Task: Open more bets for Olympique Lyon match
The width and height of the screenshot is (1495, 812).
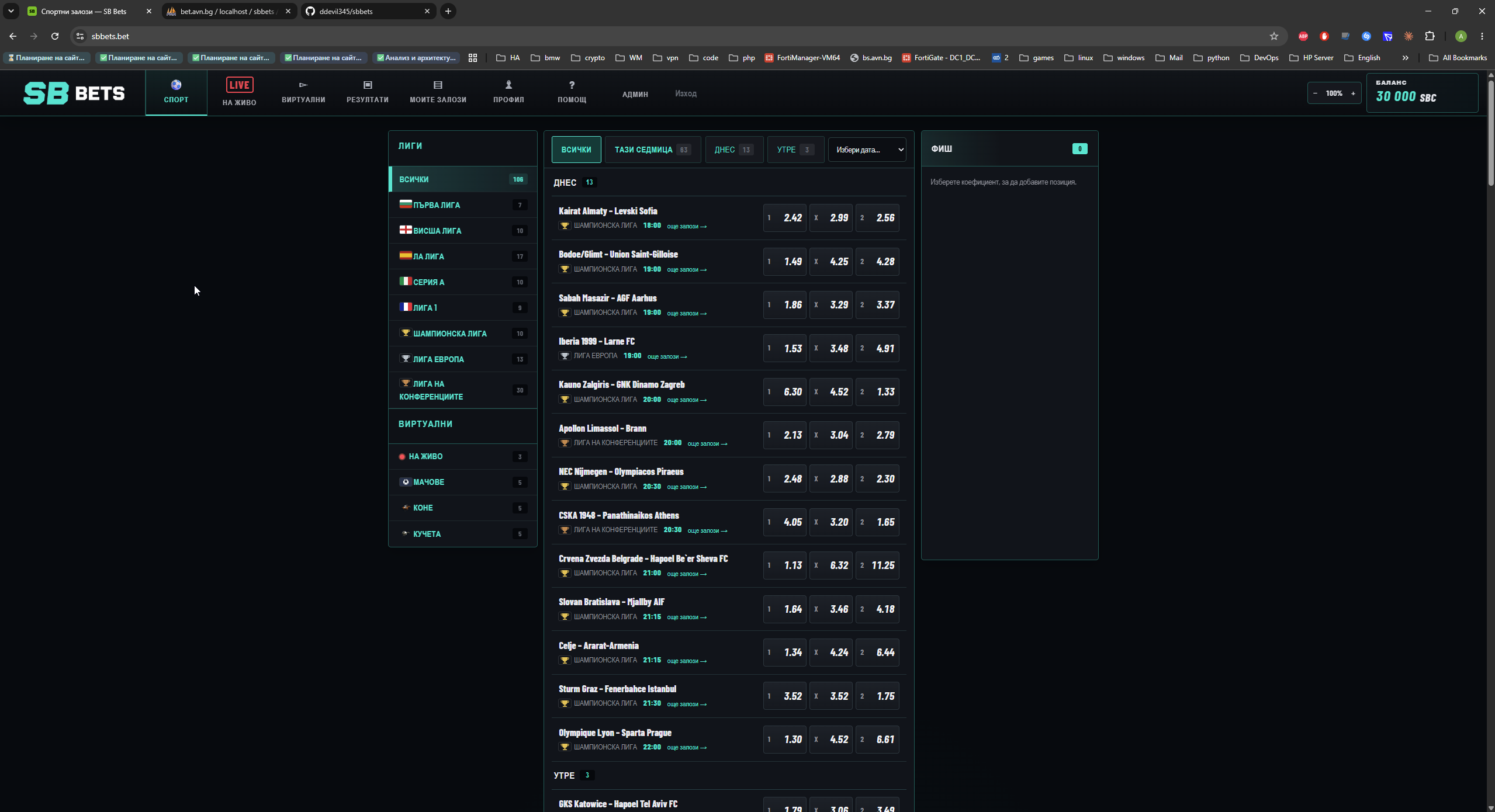Action: [x=687, y=747]
